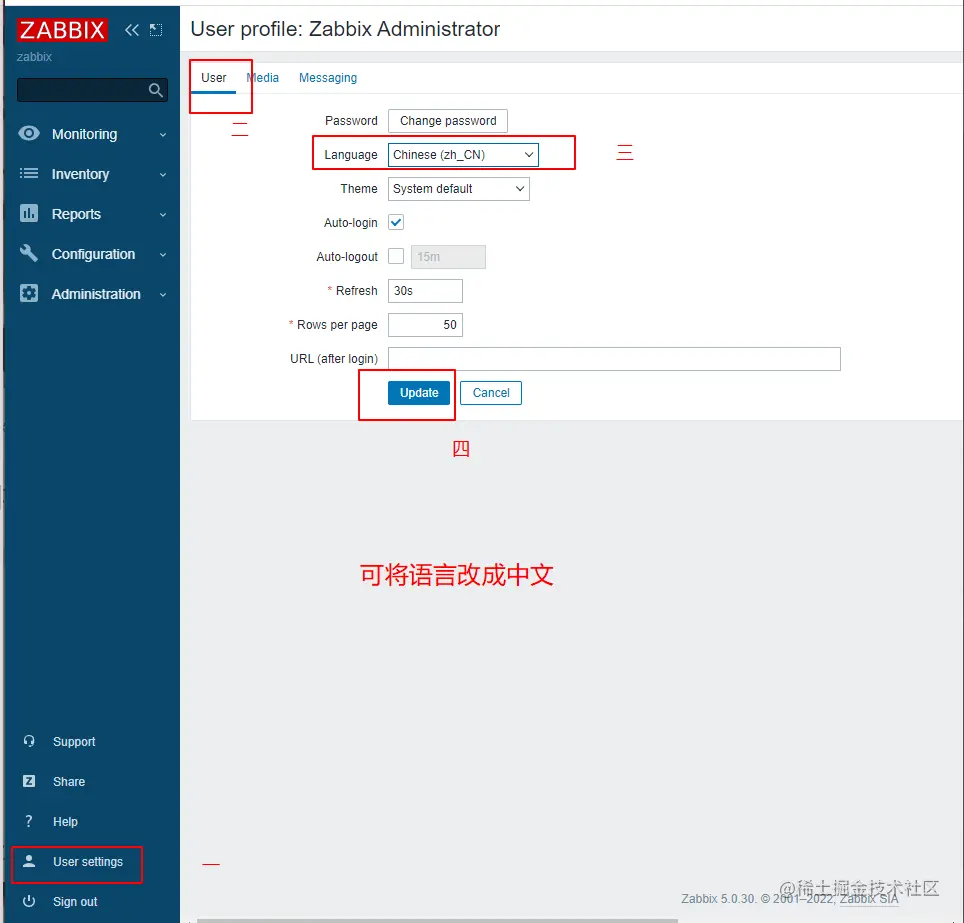Screen dimensions: 964x923
Task: Click the User settings person icon
Action: (x=29, y=861)
